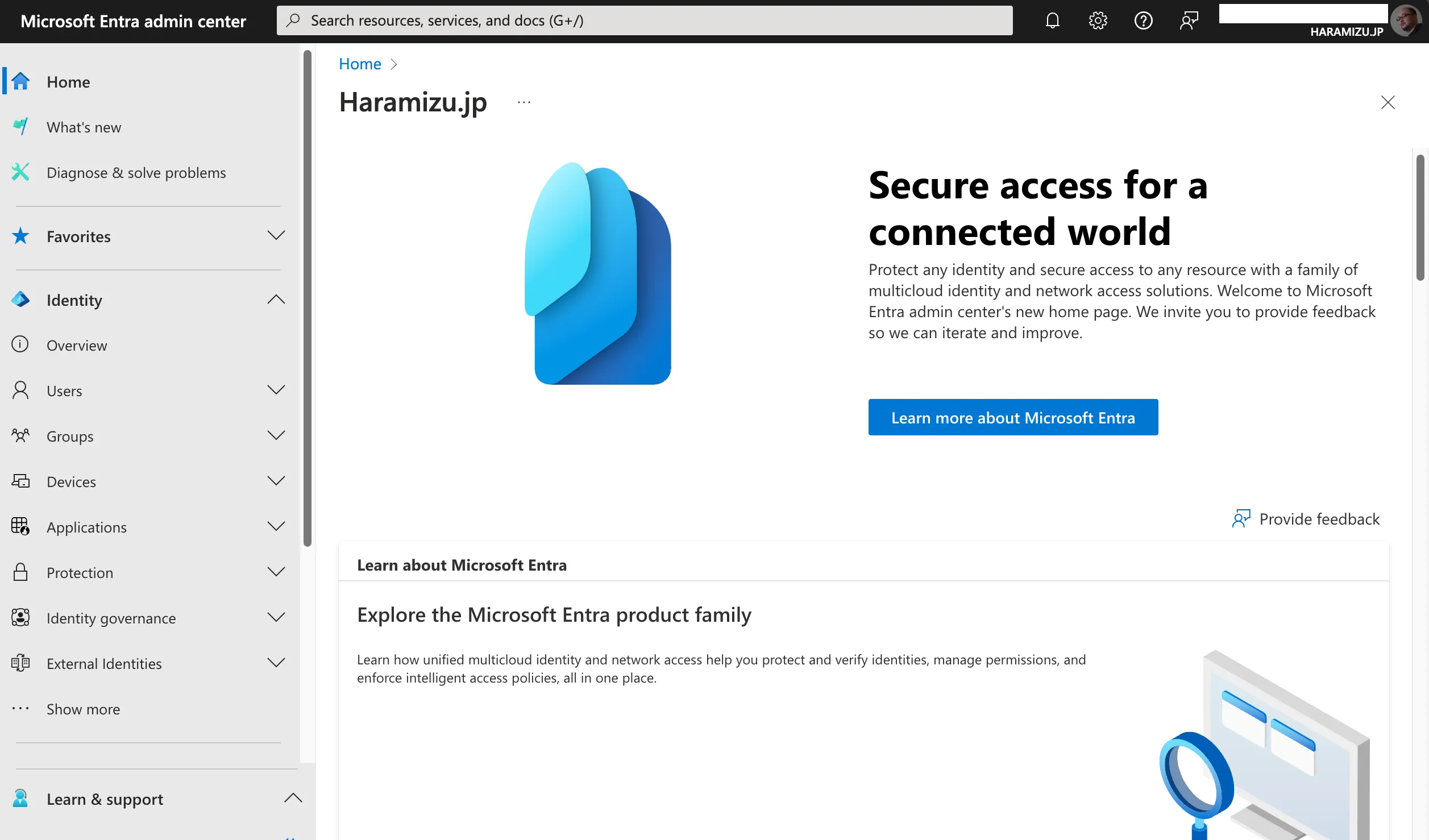
Task: Expand the Users chevron
Action: click(276, 390)
